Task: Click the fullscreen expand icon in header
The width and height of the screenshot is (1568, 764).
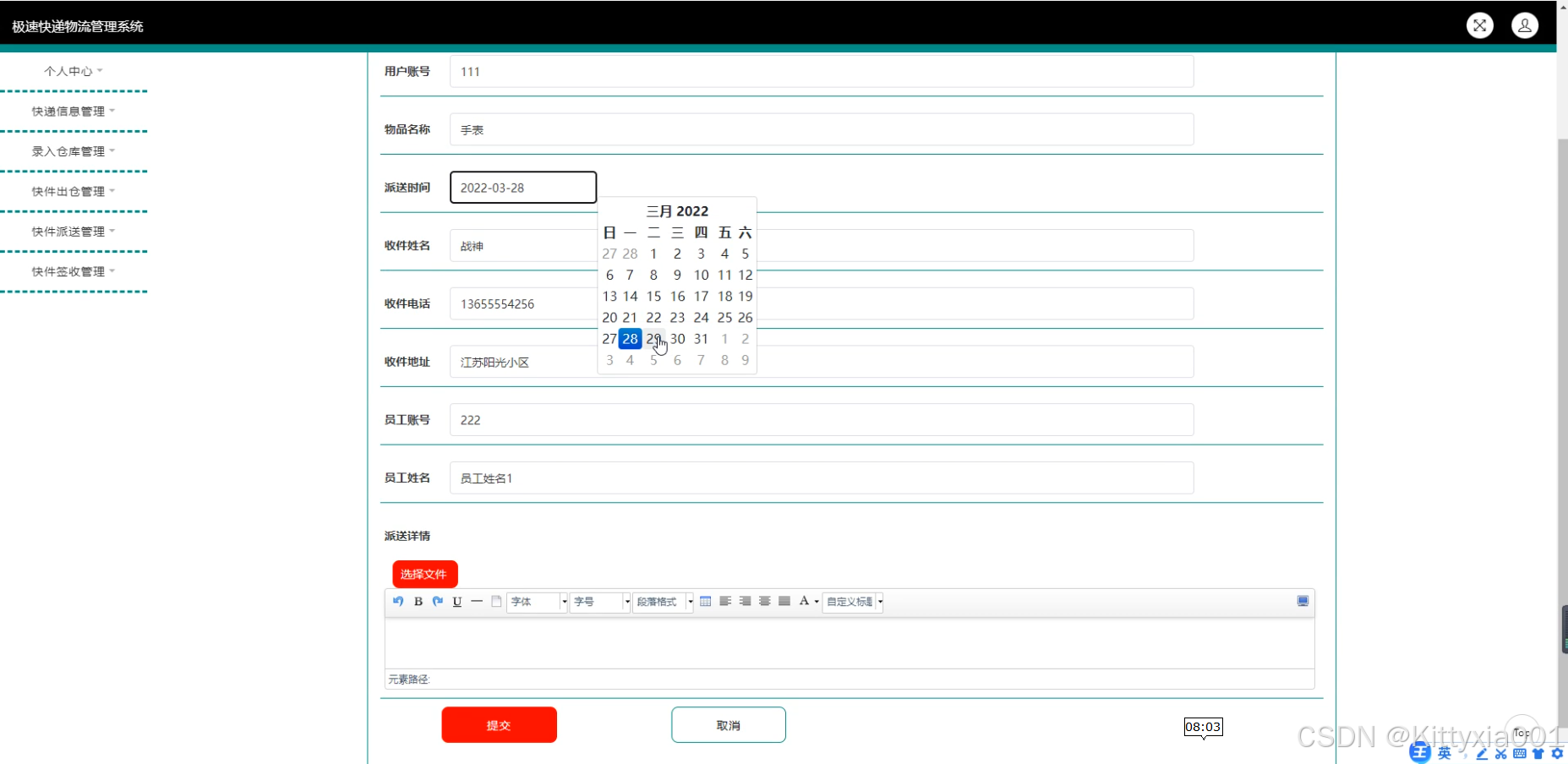Action: [x=1479, y=25]
